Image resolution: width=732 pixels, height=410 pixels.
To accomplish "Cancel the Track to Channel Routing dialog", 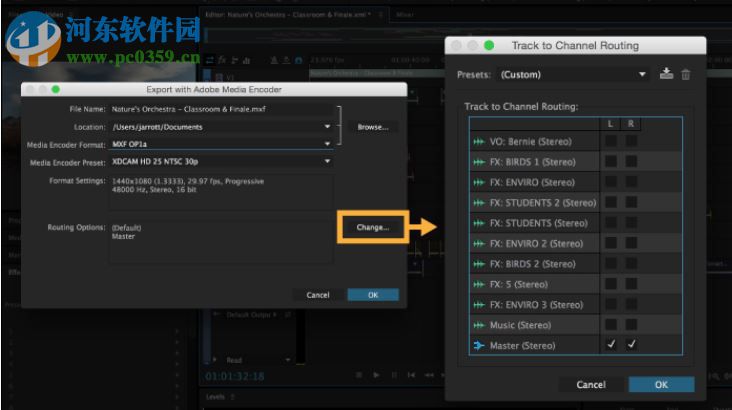I will (591, 385).
